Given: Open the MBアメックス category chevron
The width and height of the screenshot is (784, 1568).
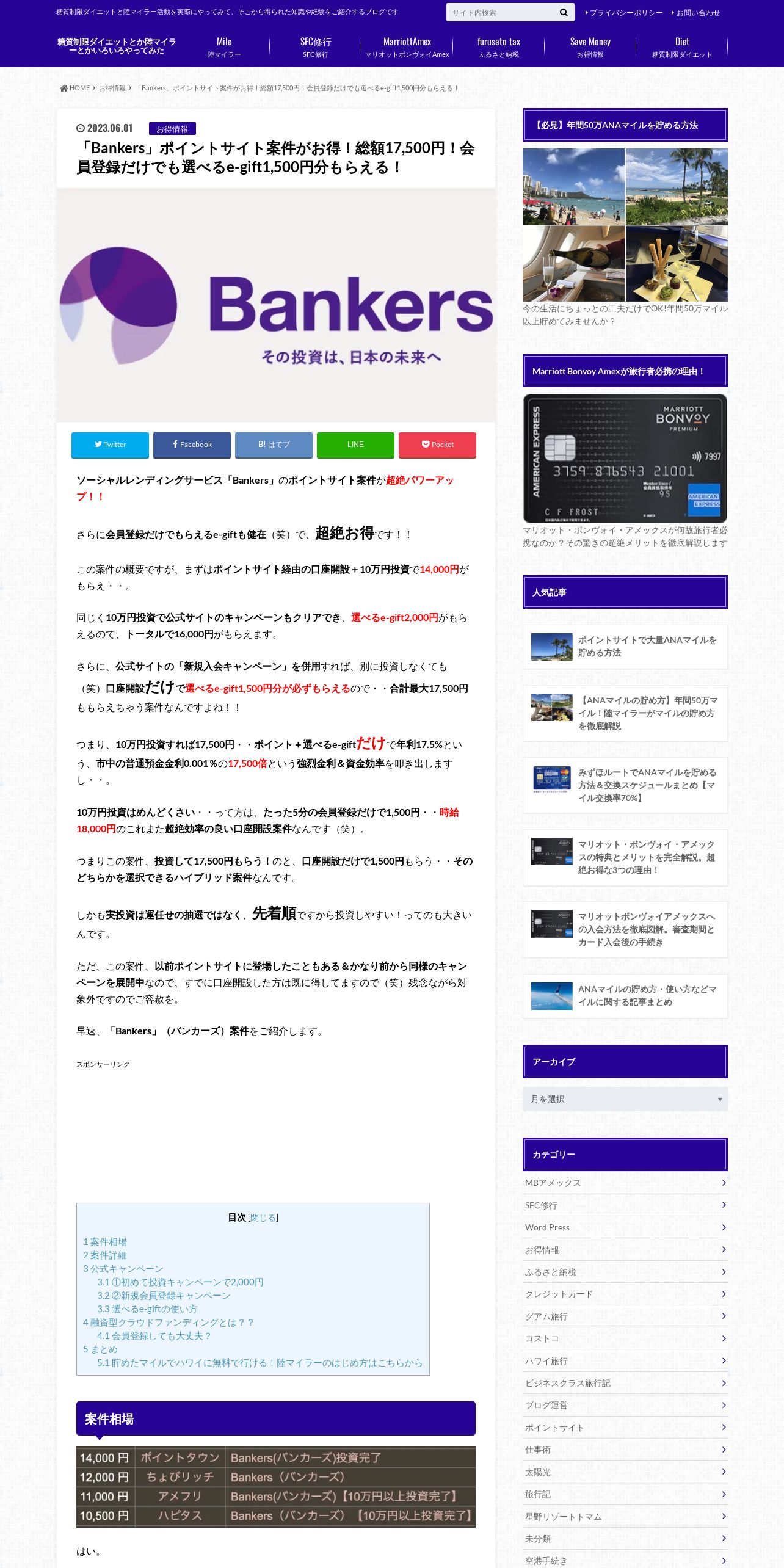Looking at the screenshot, I should click(x=724, y=1183).
